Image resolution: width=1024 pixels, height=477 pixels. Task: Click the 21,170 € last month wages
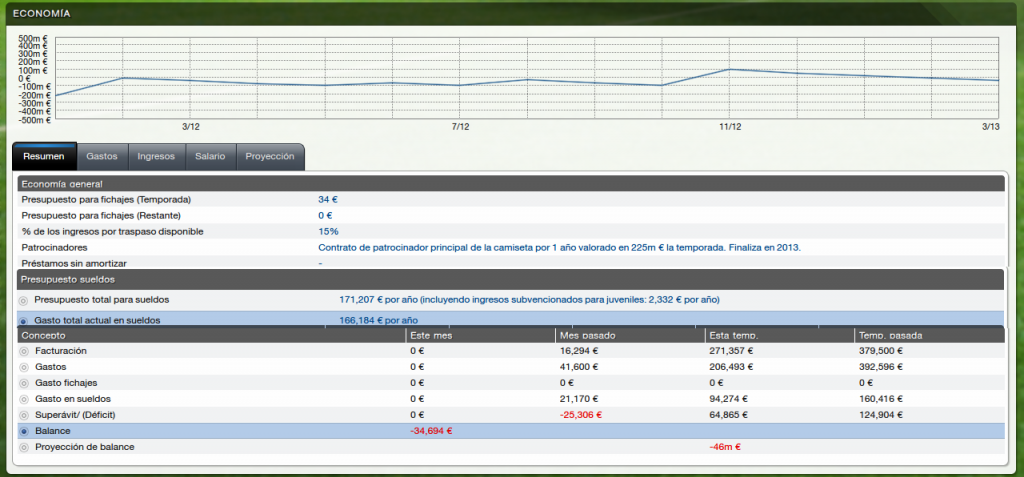(577, 399)
